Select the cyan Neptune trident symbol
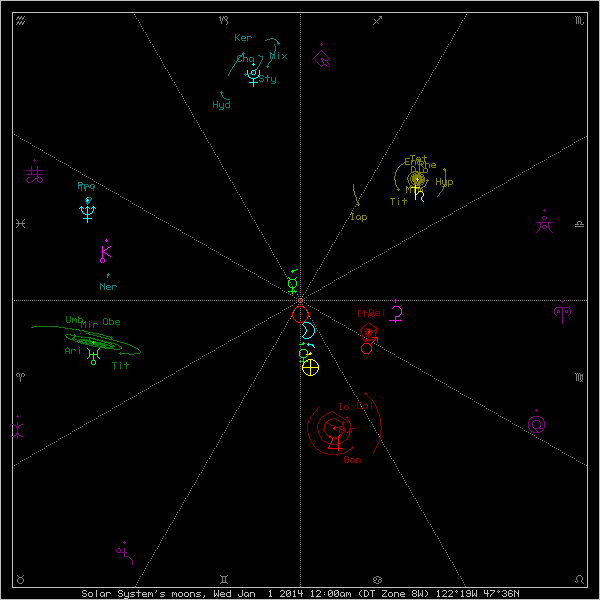This screenshot has height=600, width=600. tap(87, 211)
